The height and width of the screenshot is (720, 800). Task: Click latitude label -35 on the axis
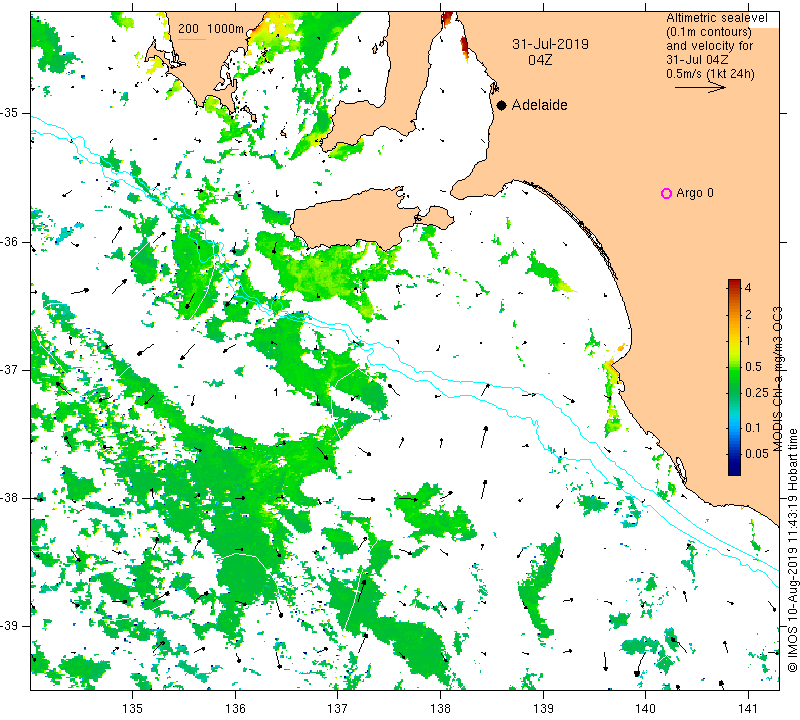pos(9,113)
